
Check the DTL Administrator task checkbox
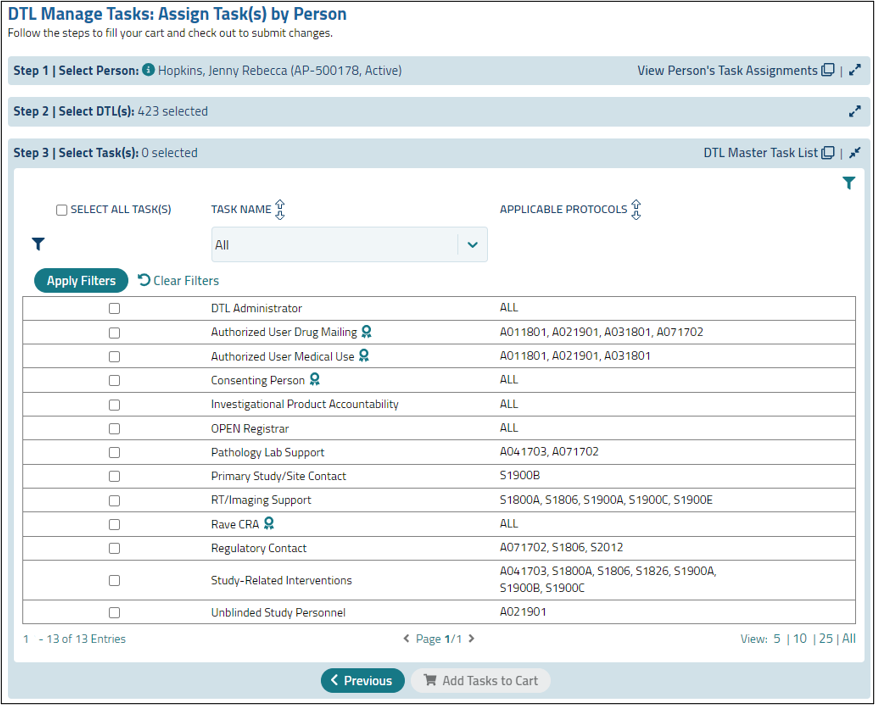(x=114, y=308)
